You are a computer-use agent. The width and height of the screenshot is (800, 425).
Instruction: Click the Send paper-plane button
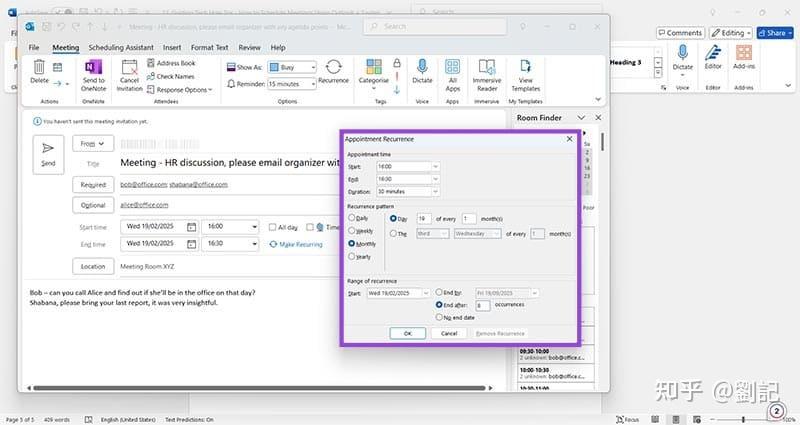(x=48, y=155)
